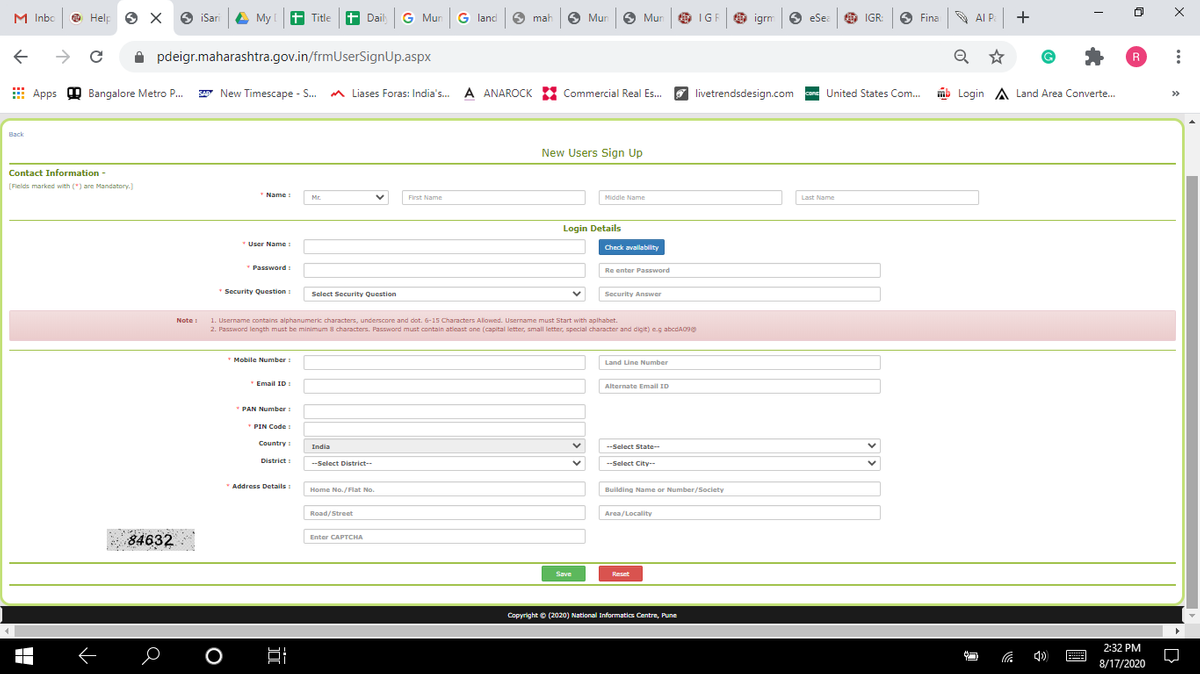This screenshot has width=1200, height=674.
Task: Open the Chrome extensions puzzle icon
Action: [x=1095, y=58]
